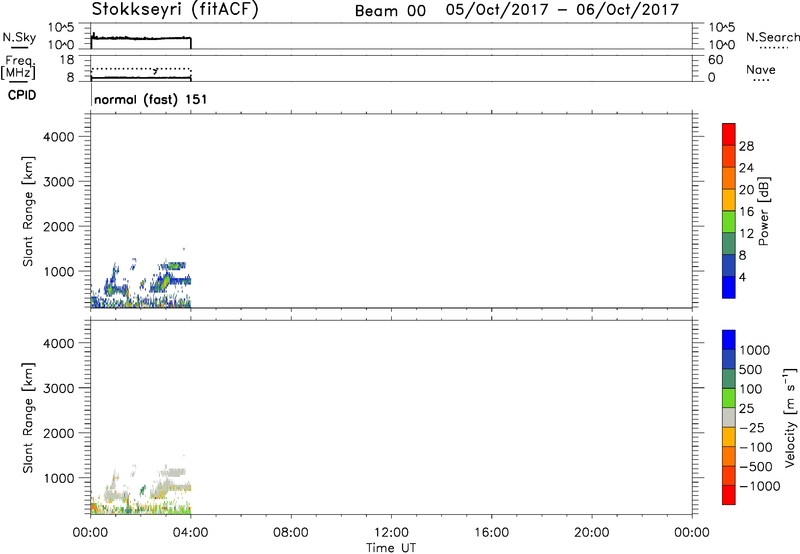The image size is (800, 554).
Task: Click the '60' tick on right Nave axis
Action: coord(715,60)
